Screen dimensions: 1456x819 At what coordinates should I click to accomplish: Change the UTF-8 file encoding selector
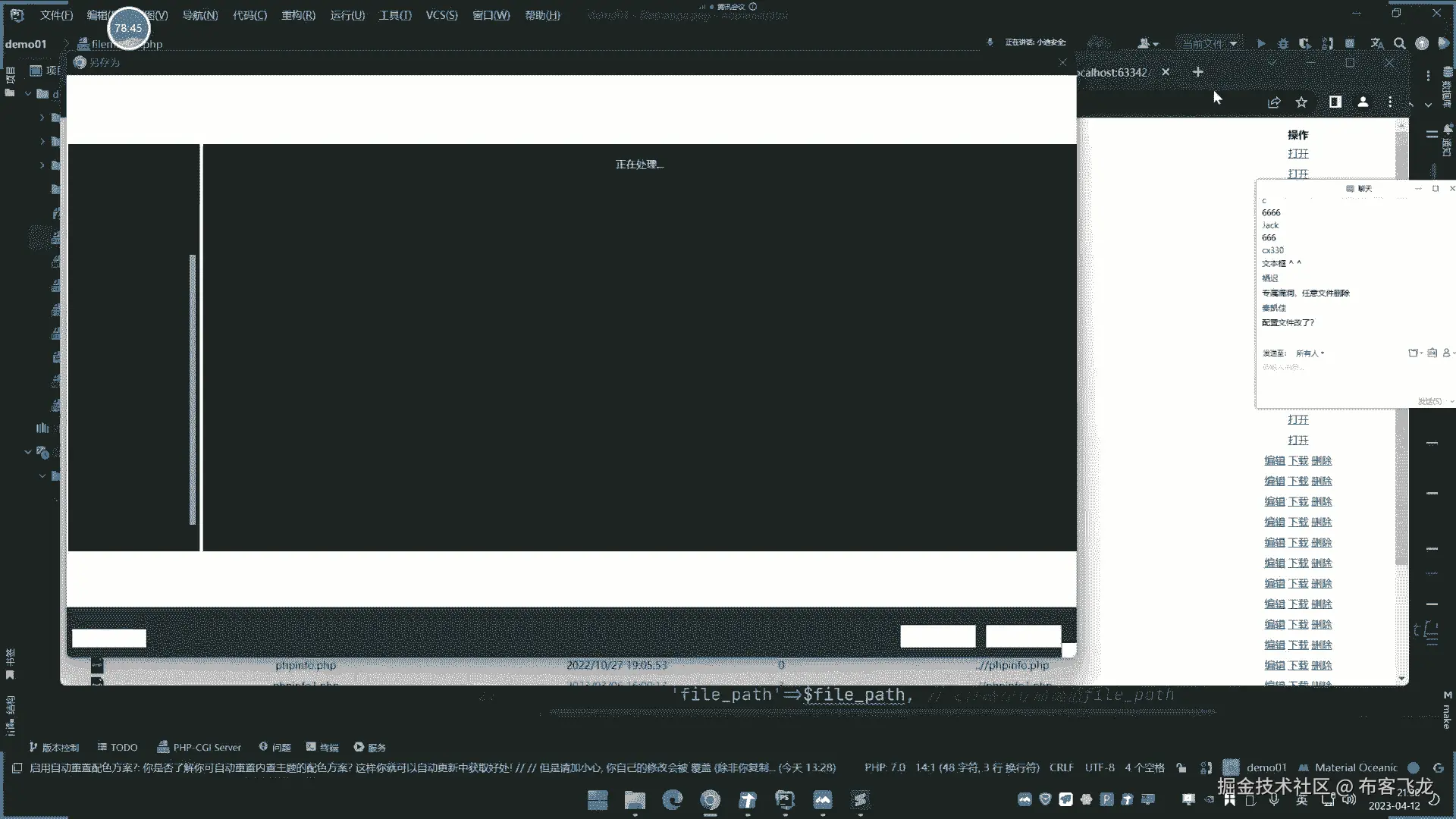[x=1100, y=767]
